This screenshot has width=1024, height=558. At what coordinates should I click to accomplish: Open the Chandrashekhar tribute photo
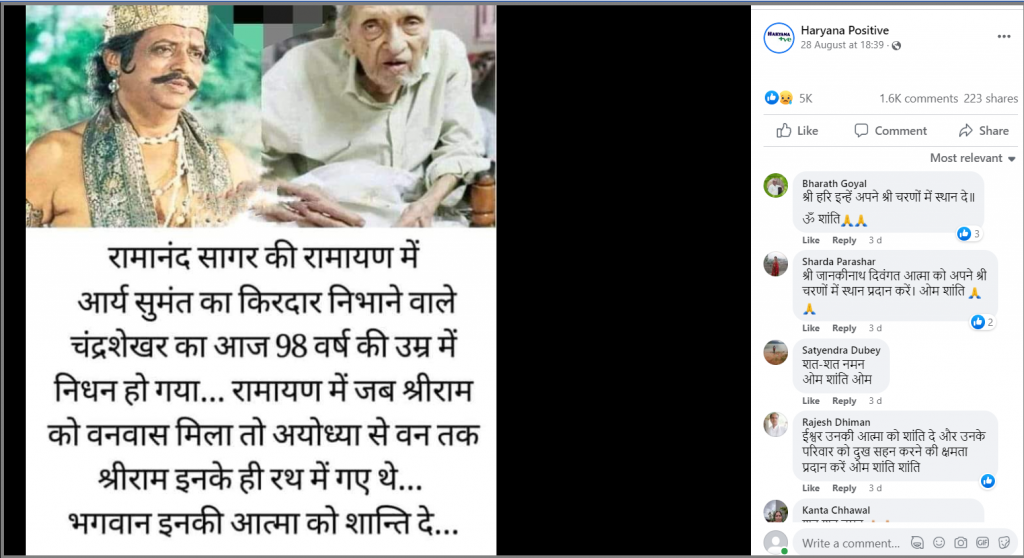(261, 280)
